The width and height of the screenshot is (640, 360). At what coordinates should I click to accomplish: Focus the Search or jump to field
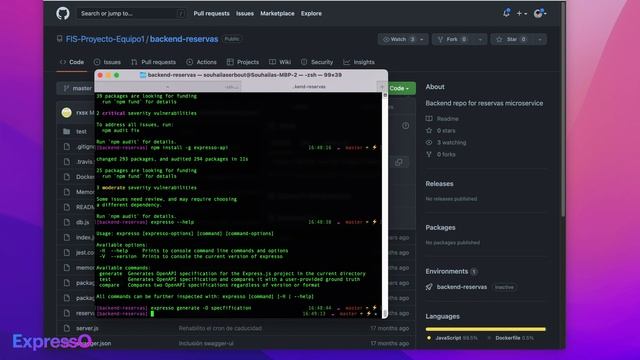coord(131,13)
